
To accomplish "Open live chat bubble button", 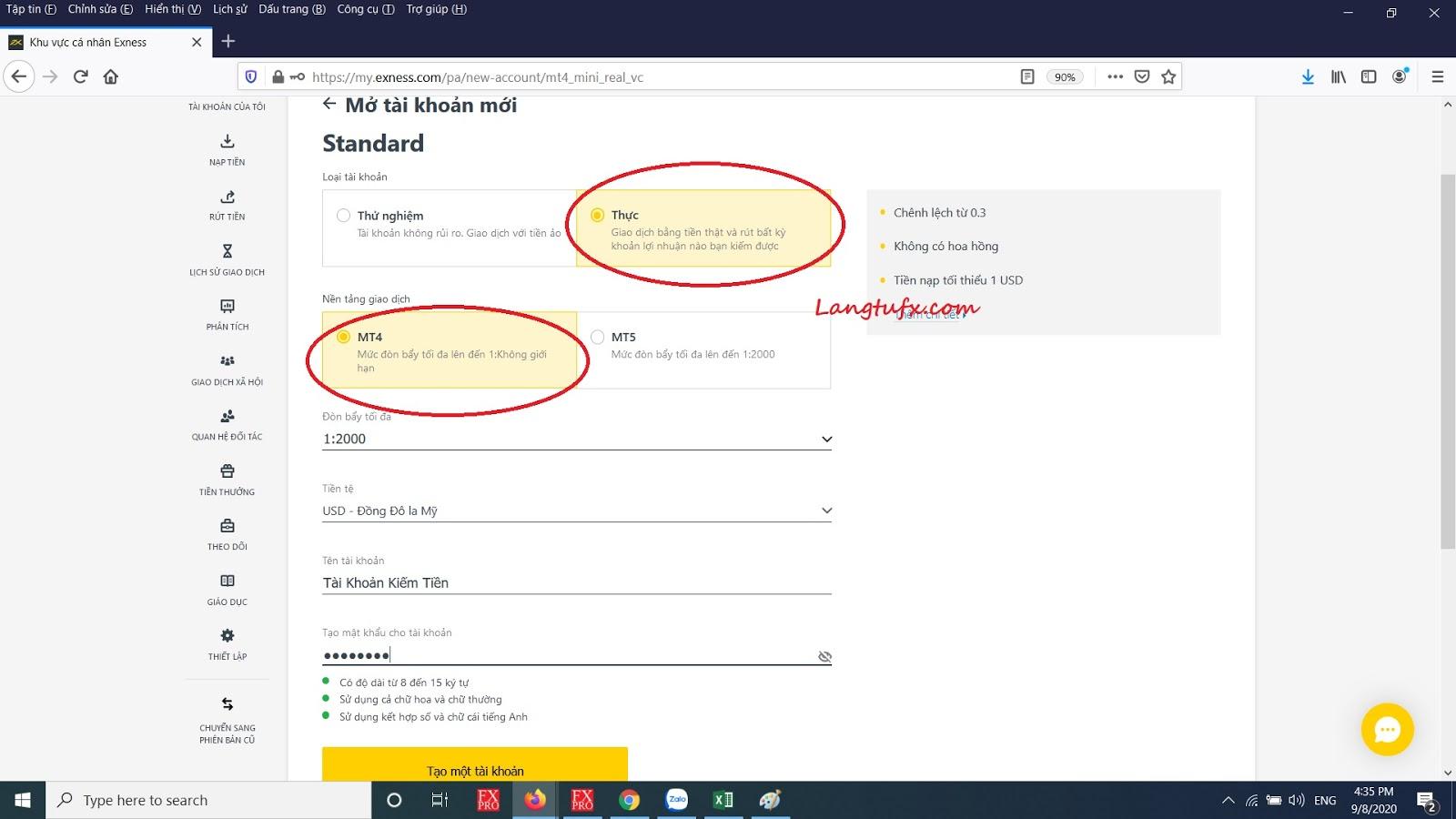I will (1387, 729).
